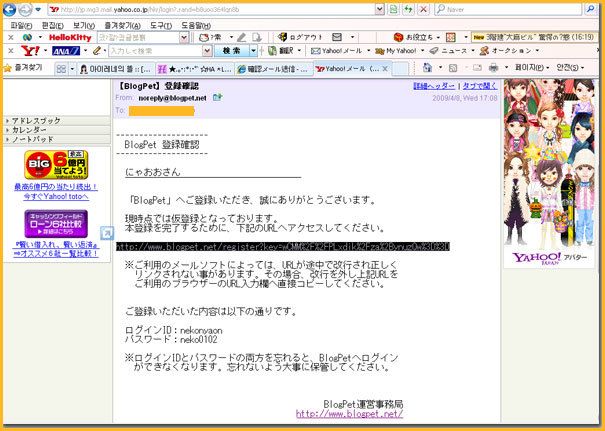The image size is (605, 431).
Task: Expand the dropdown beside the 検索 button
Action: tap(253, 51)
